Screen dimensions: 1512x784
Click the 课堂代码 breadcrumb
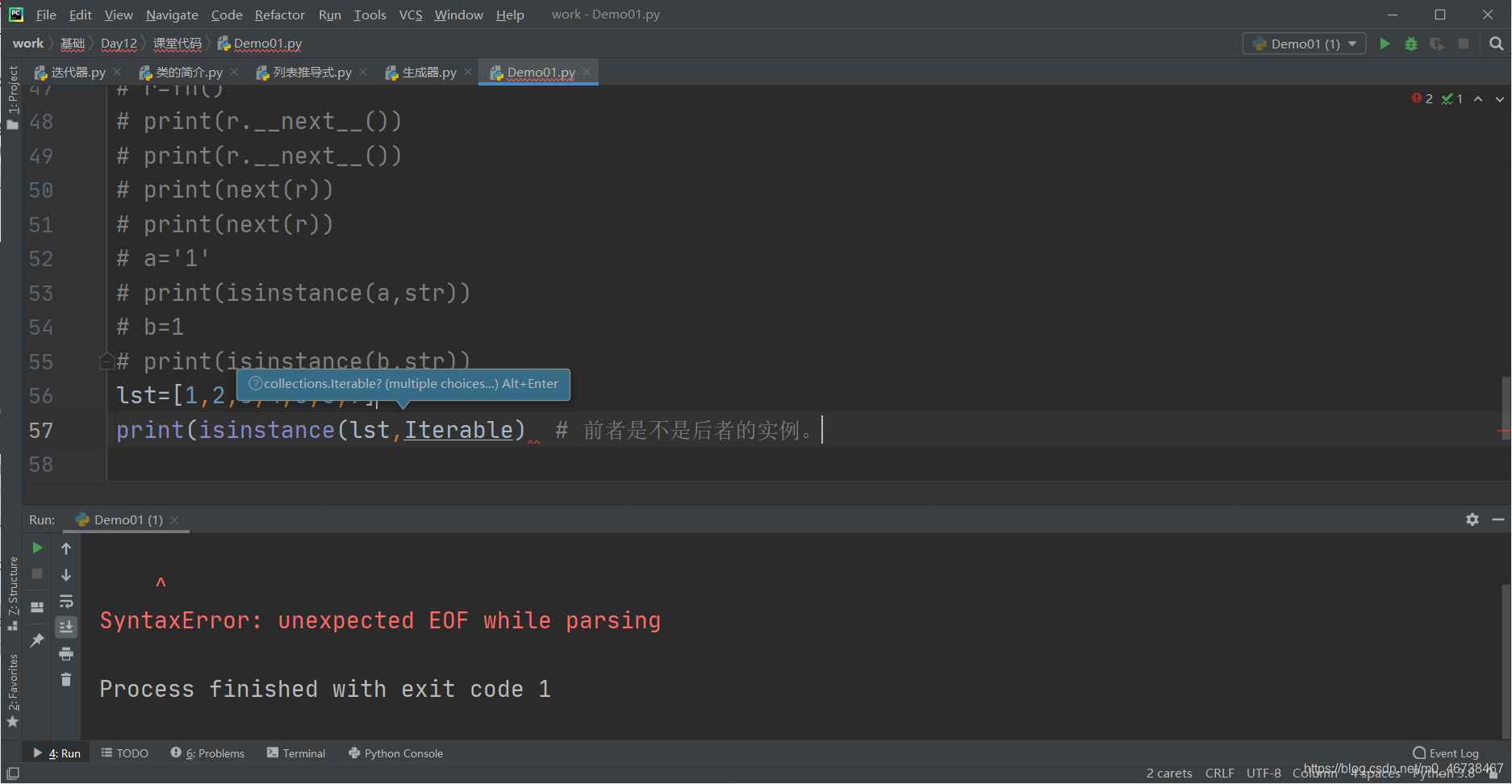(178, 44)
